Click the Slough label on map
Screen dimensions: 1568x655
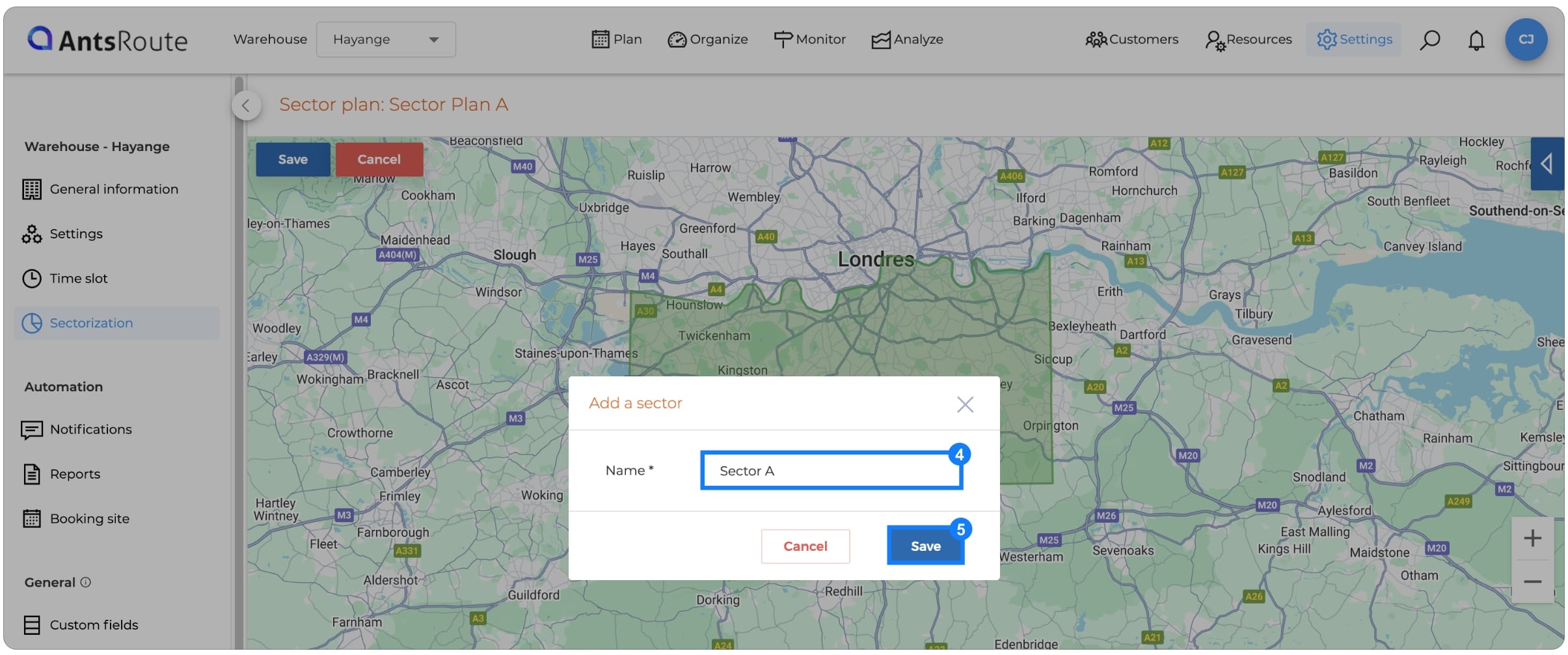pos(515,255)
